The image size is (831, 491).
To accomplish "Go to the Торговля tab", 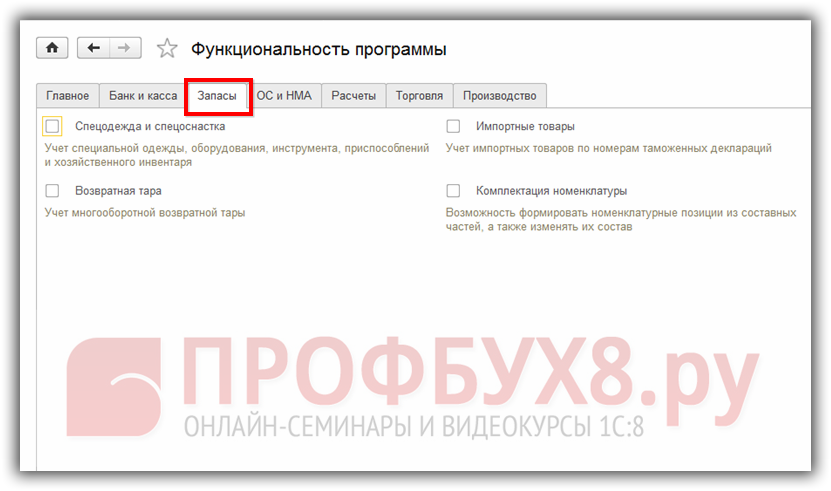I will (x=419, y=96).
